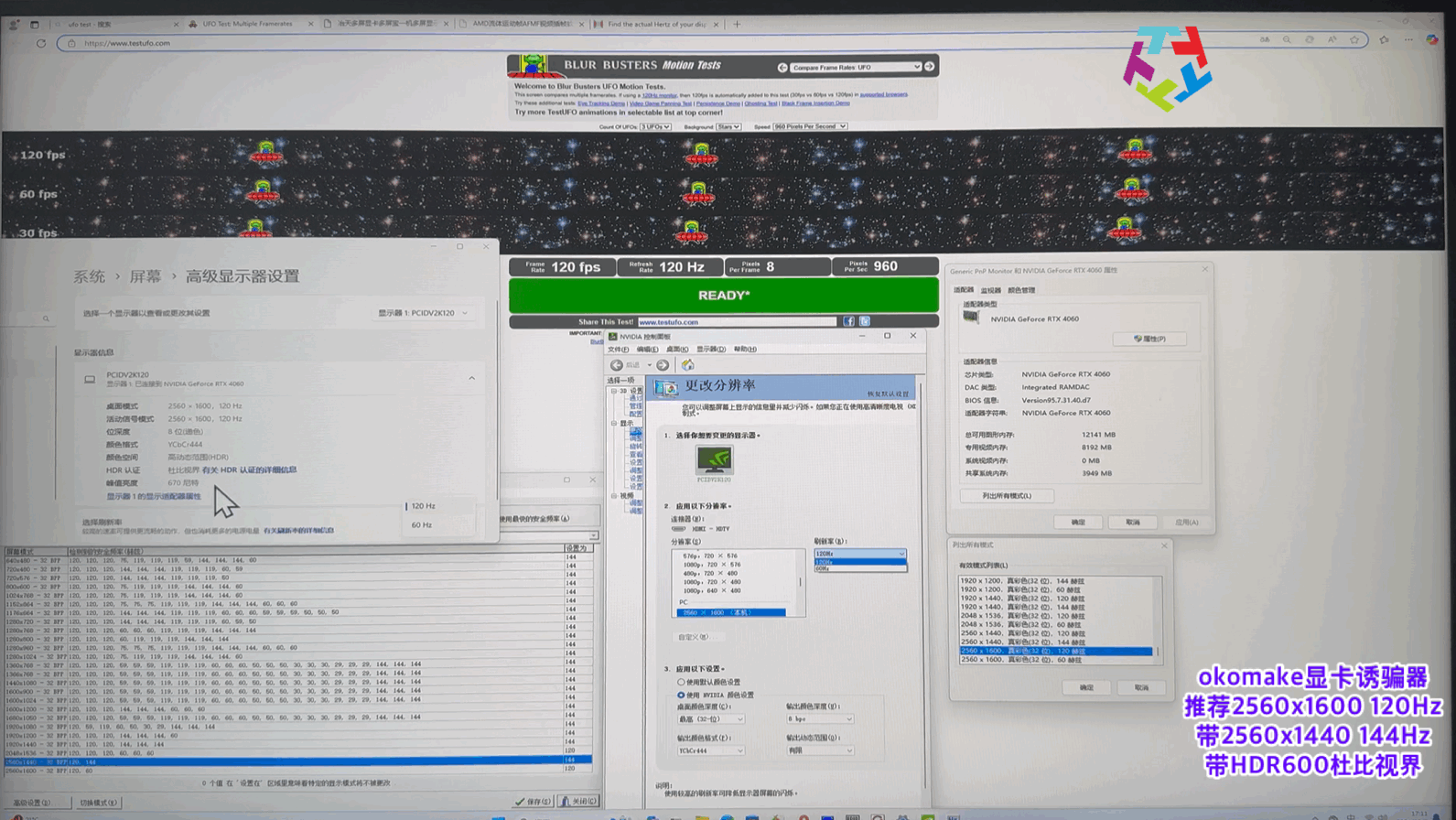Open the Copilot icon in the browser toolbar
This screenshot has width=1456, height=820.
tap(1432, 40)
